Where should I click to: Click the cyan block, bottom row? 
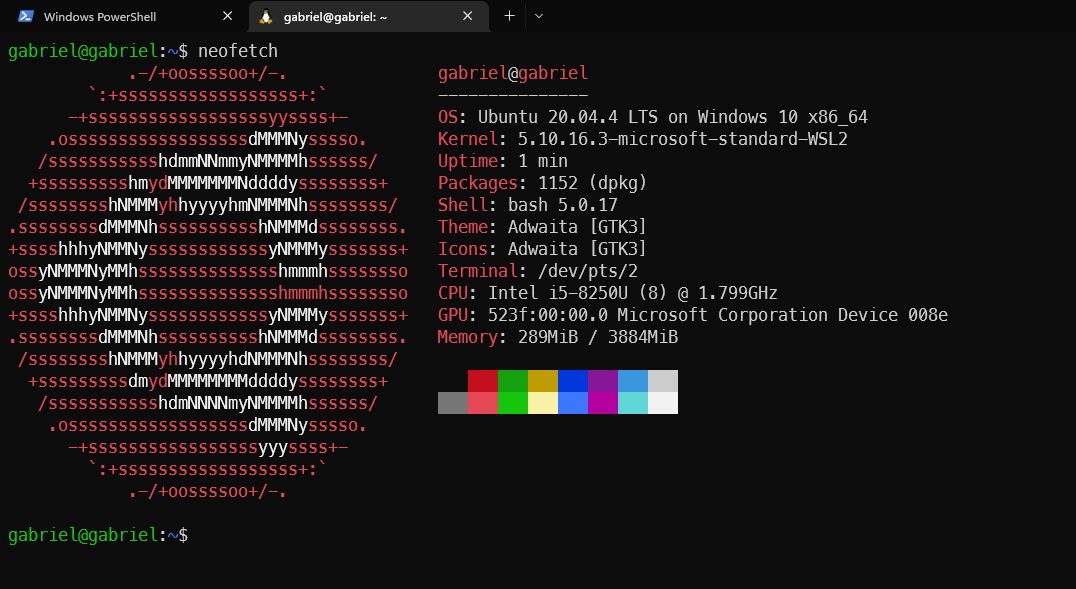pos(633,403)
